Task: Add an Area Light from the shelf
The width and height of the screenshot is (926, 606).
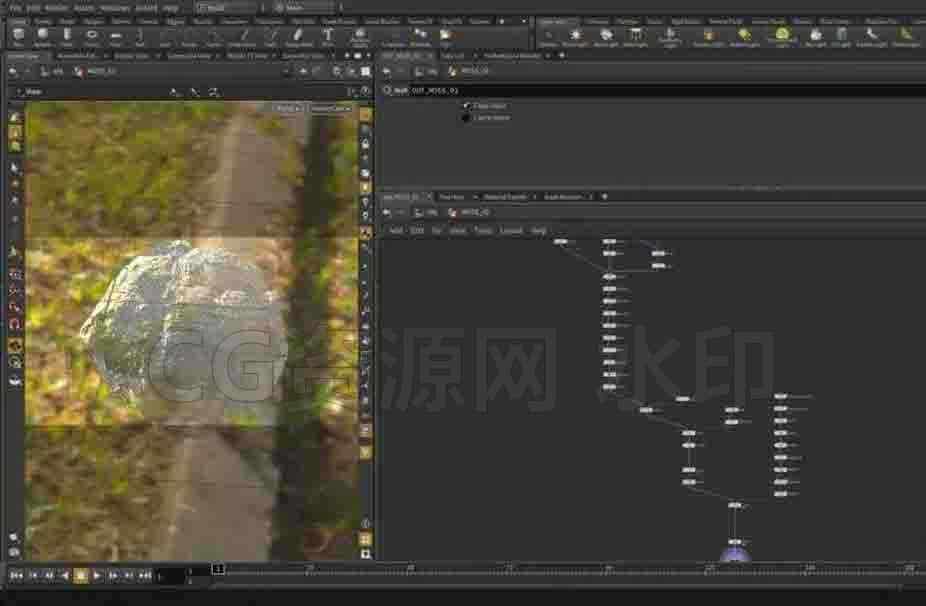Action: [635, 37]
